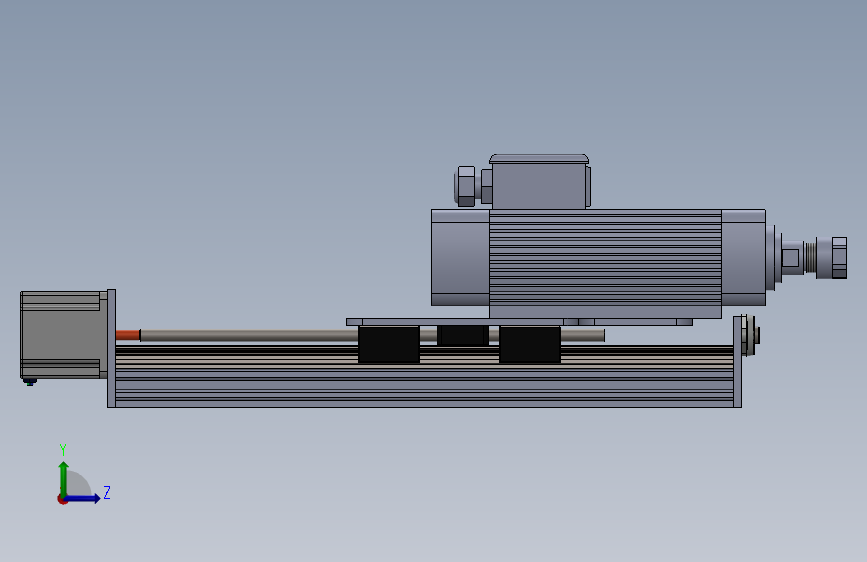Pick the flat carriage mounting plate under the spindle
867x562 pixels.
click(x=519, y=322)
